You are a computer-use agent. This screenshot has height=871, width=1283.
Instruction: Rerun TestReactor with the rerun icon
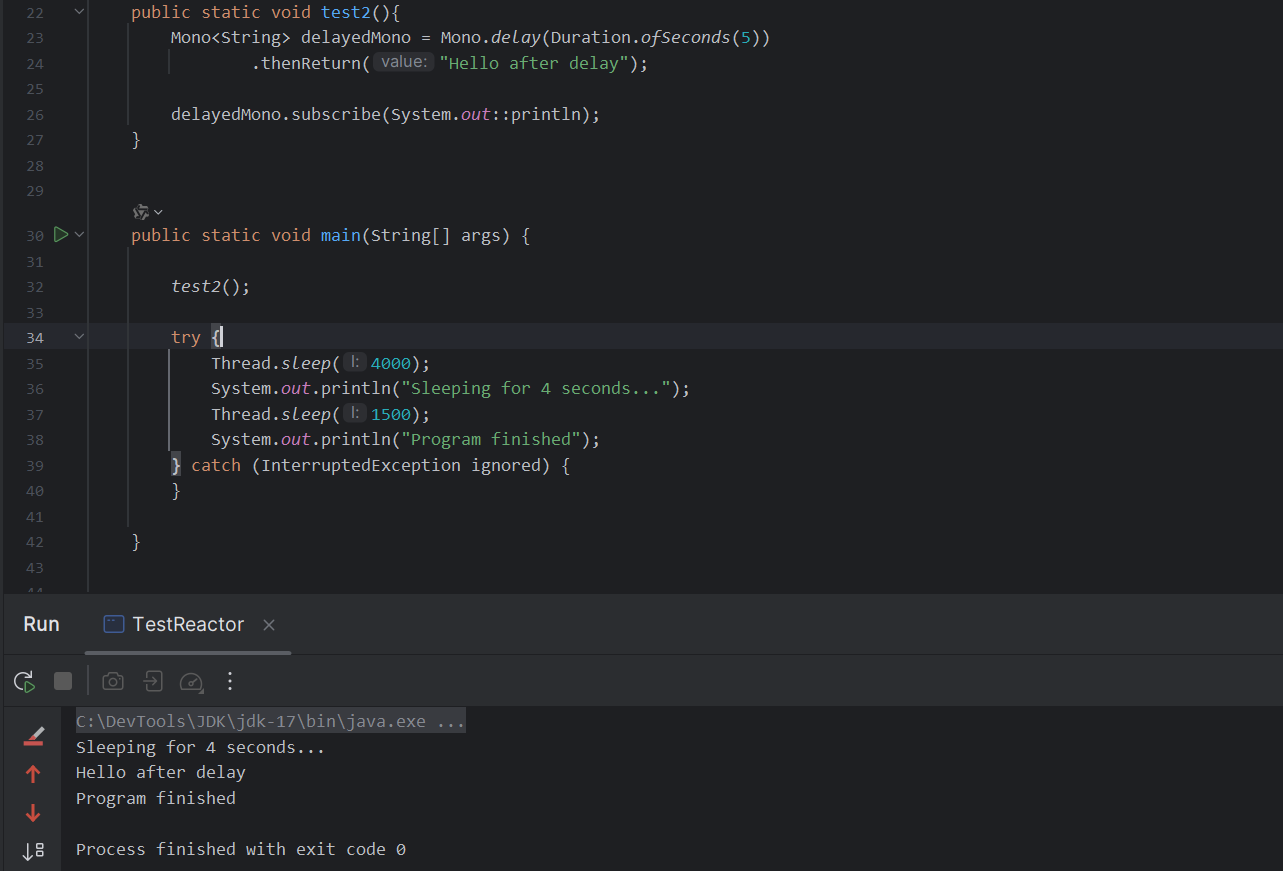click(x=25, y=682)
